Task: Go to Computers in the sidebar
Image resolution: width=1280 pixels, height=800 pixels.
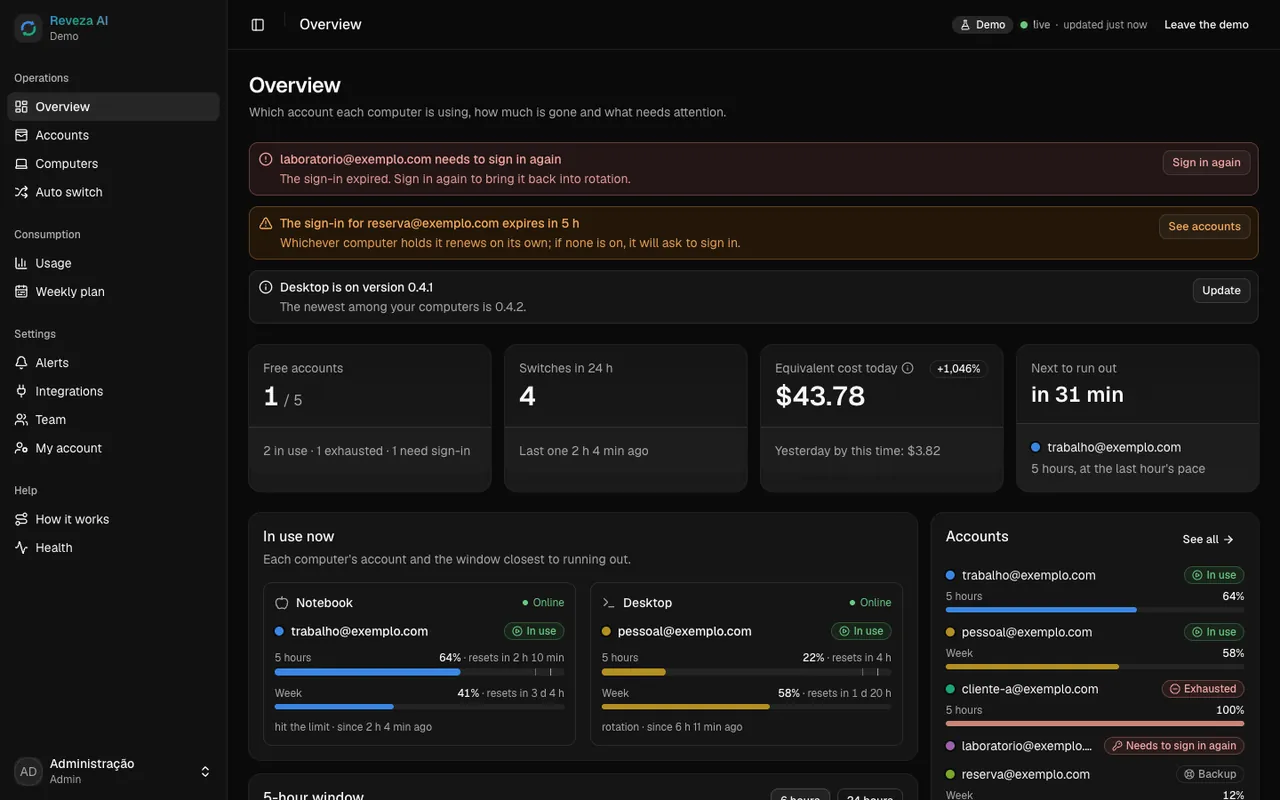Action: (x=113, y=164)
